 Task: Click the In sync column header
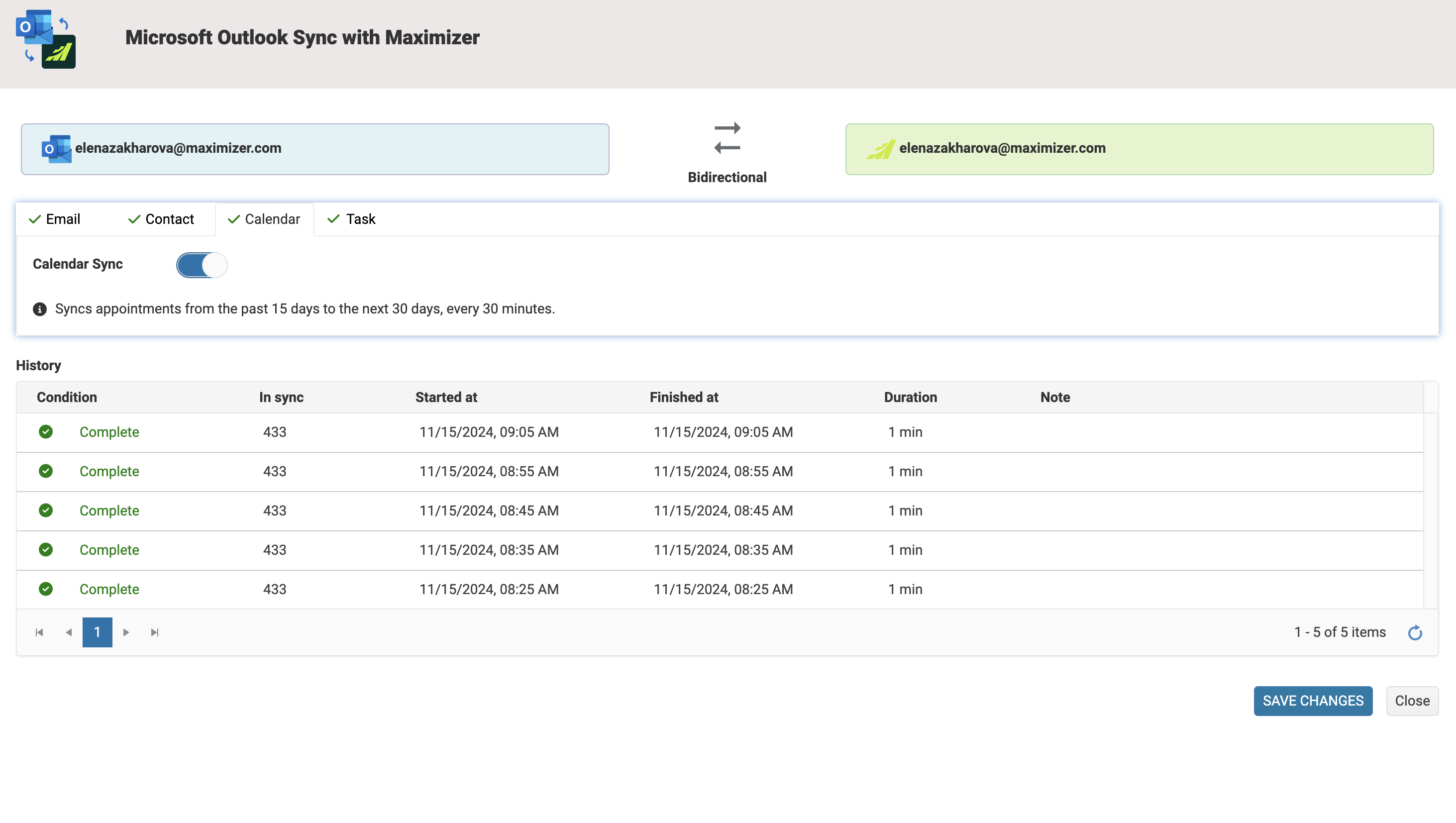coord(281,398)
